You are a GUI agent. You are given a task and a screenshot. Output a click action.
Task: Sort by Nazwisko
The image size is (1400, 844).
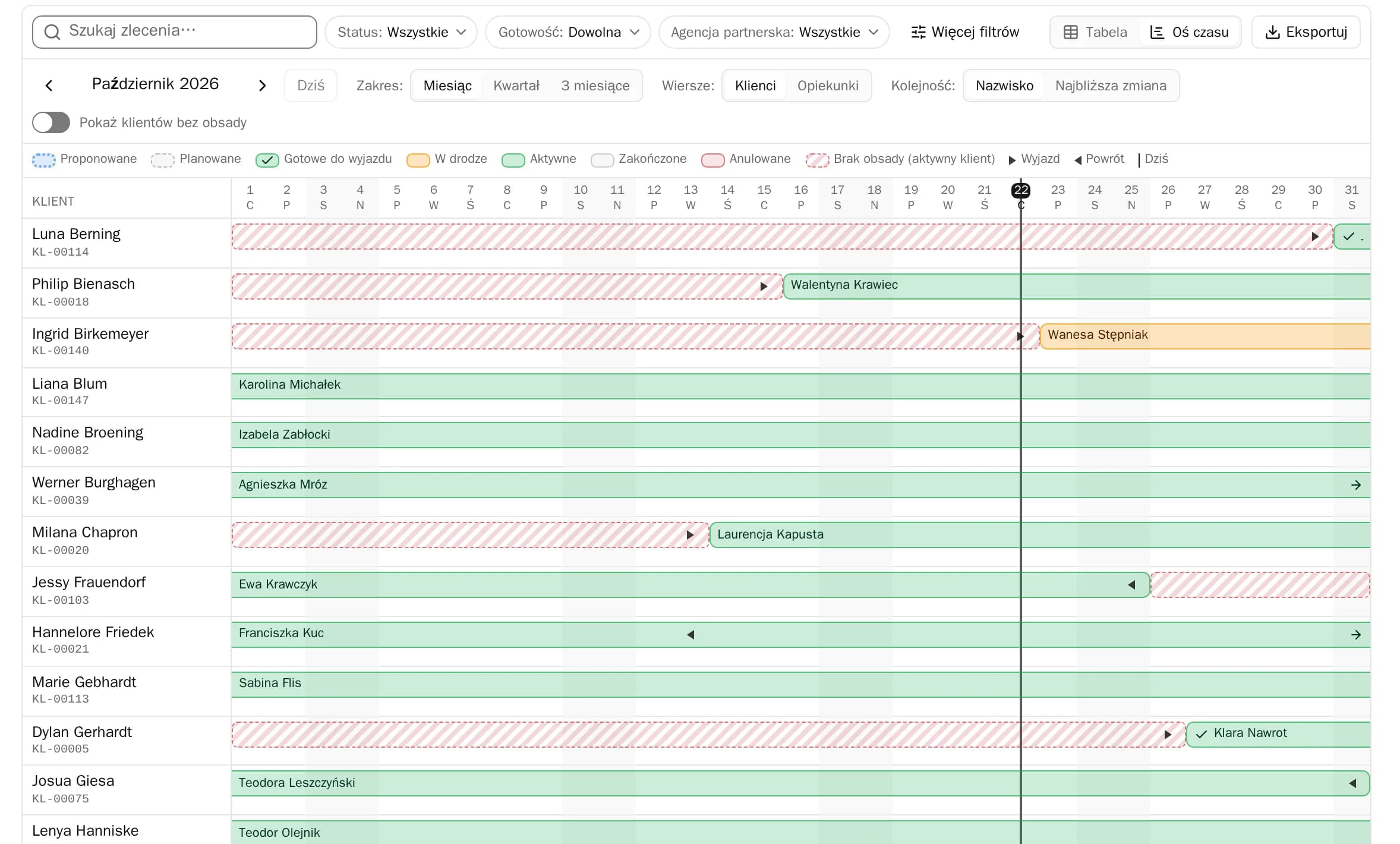[1004, 86]
